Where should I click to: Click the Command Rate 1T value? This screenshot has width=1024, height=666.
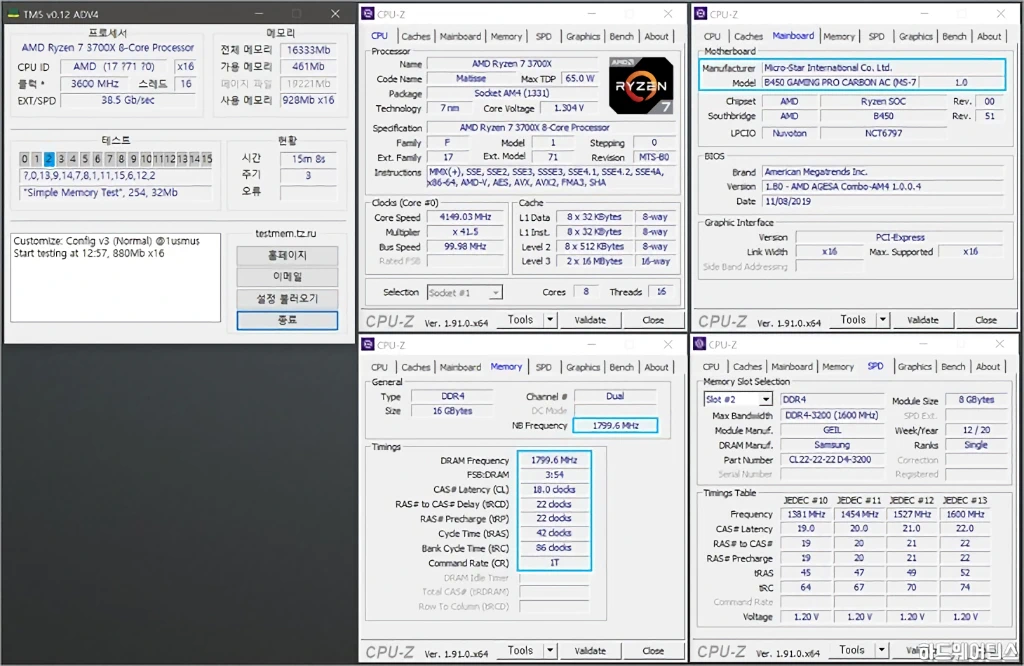click(554, 562)
